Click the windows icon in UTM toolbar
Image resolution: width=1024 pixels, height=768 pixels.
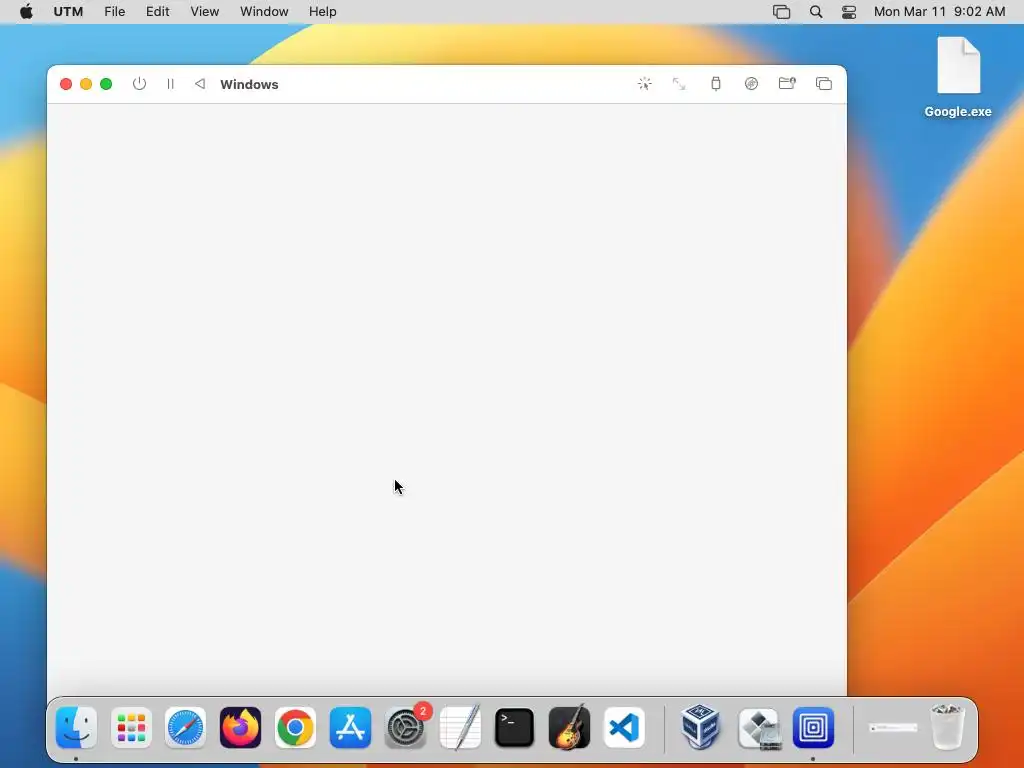point(824,84)
